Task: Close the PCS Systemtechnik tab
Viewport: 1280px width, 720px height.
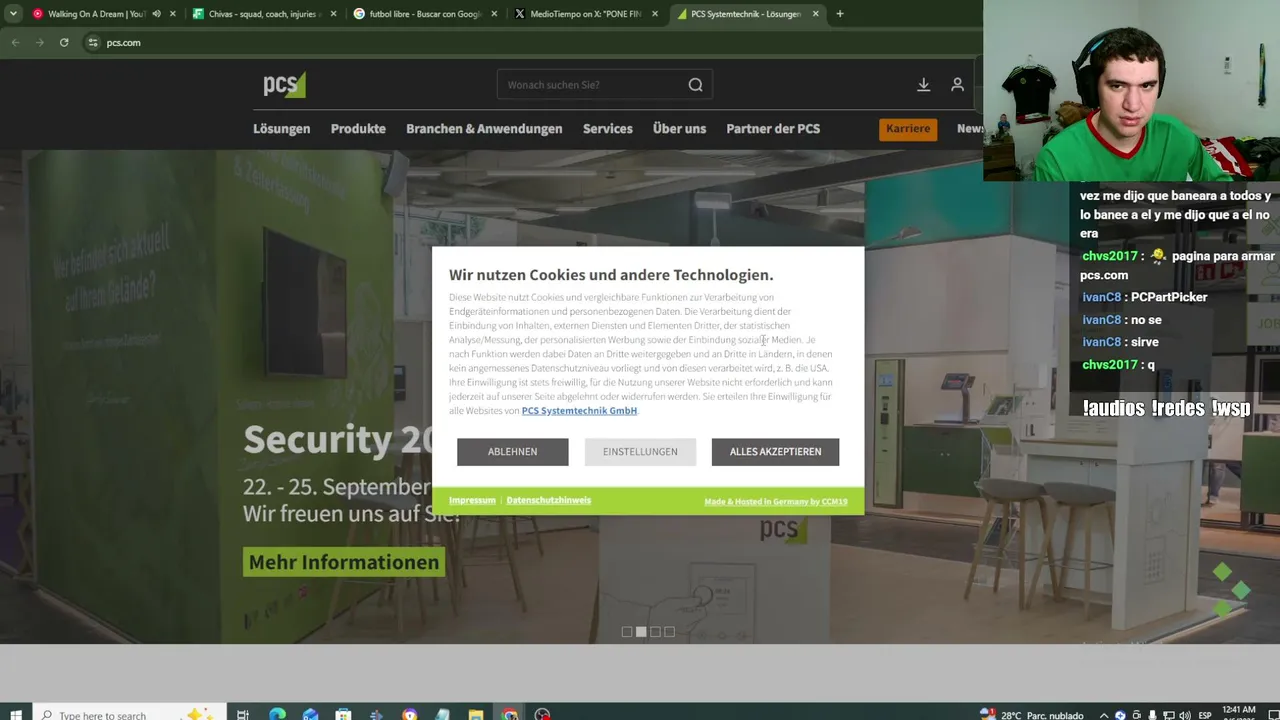Action: [816, 14]
